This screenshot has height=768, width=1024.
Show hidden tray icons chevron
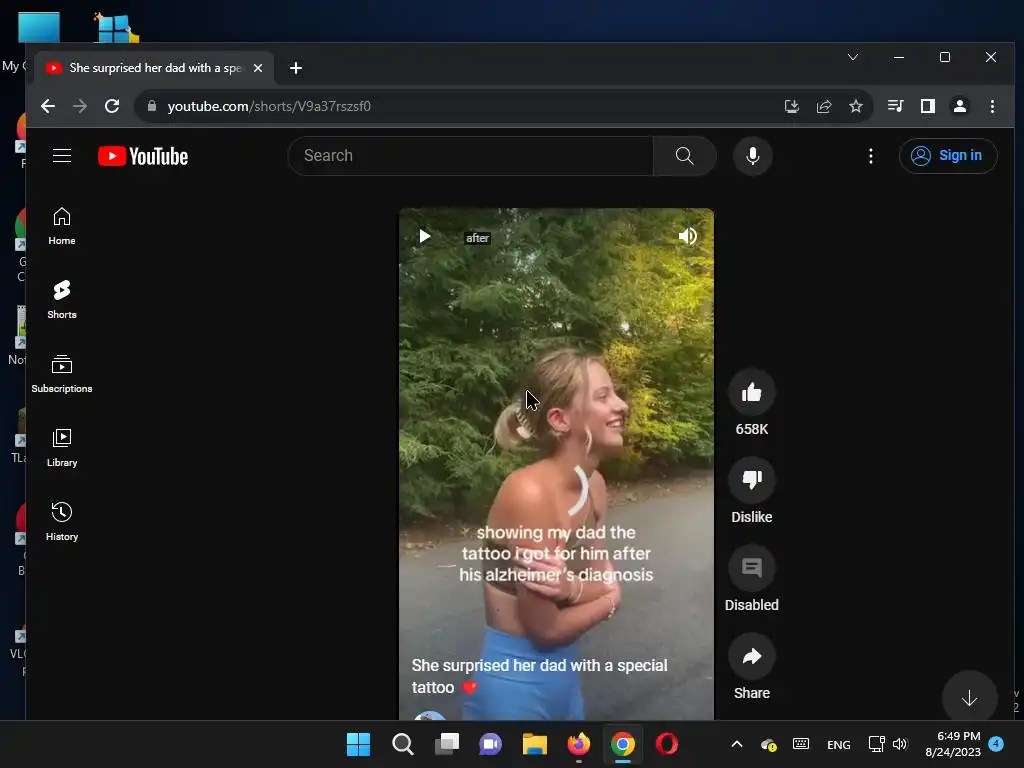tap(737, 744)
